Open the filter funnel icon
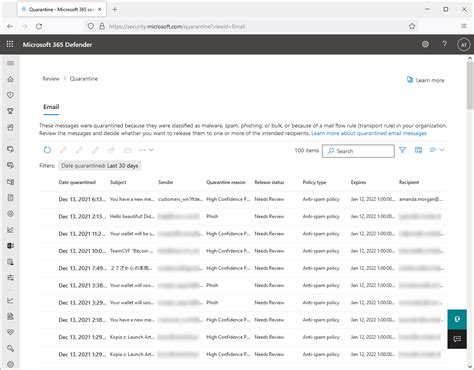 click(x=403, y=150)
